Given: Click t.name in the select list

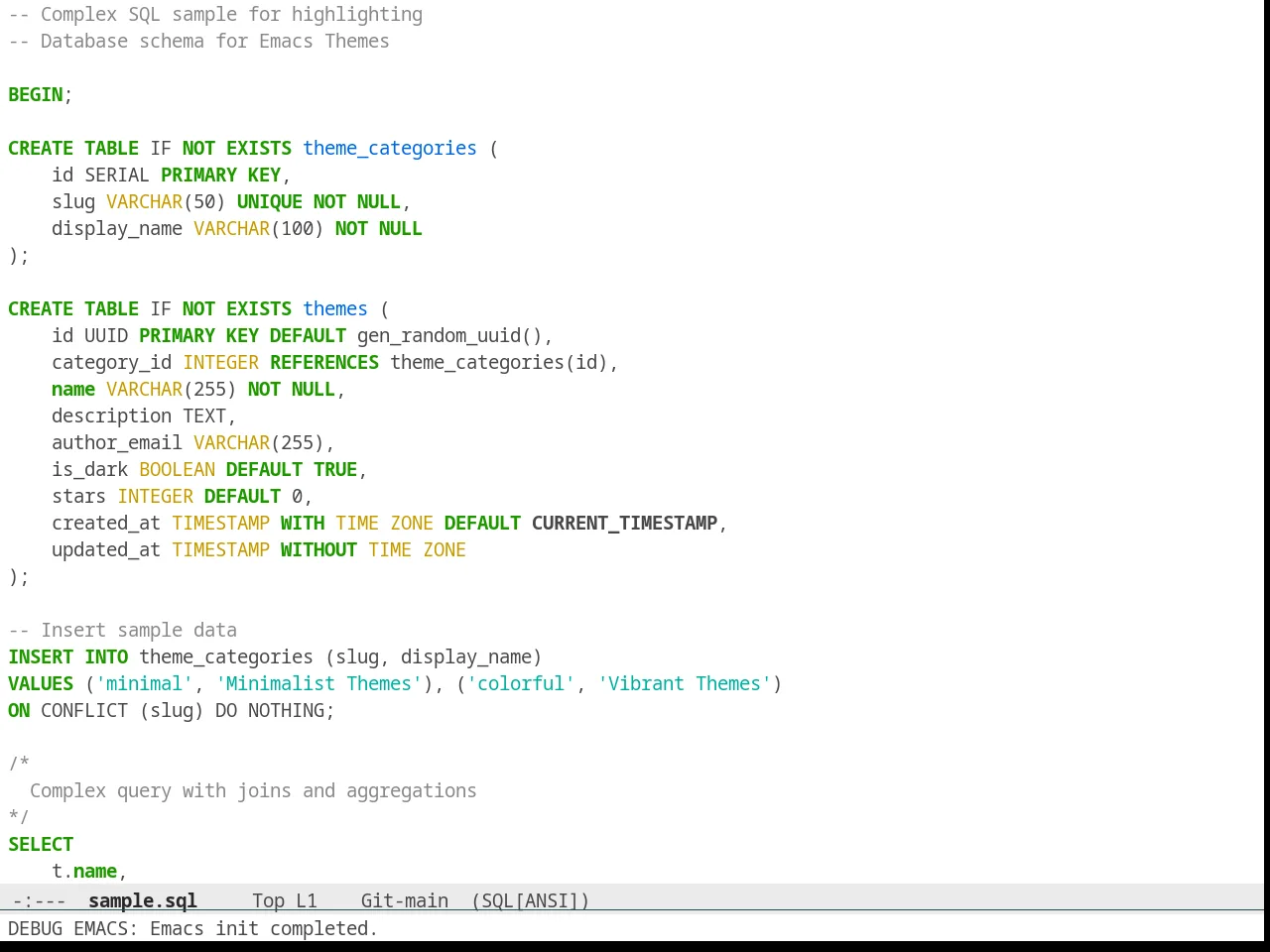Looking at the screenshot, I should (x=84, y=871).
